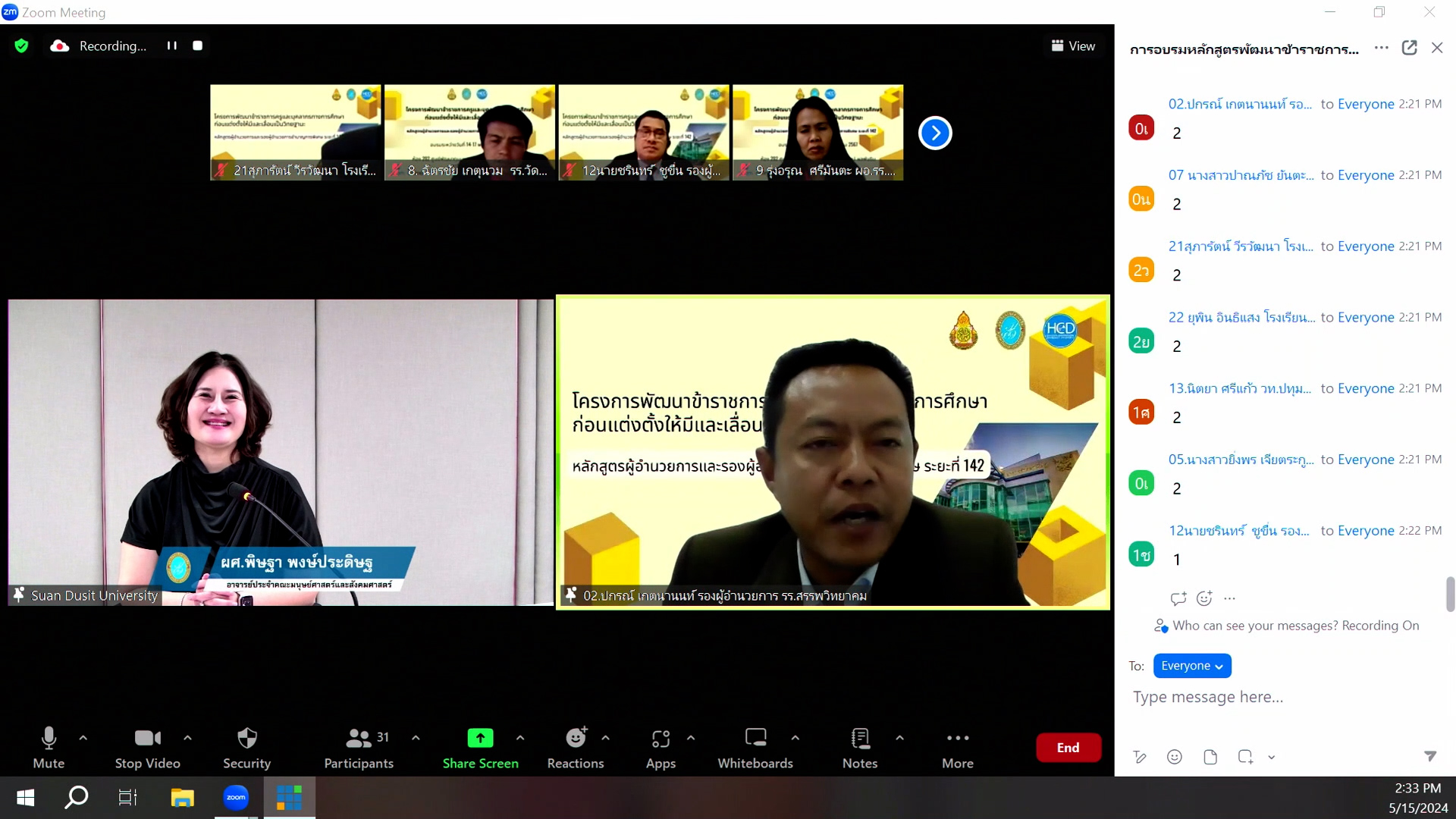Viewport: 1456px width, 819px height.
Task: Add emoji reaction to last chat message
Action: (1204, 599)
